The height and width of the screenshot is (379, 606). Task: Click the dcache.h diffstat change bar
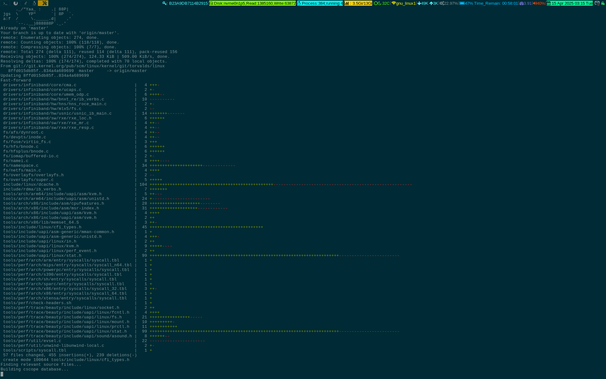281,184
